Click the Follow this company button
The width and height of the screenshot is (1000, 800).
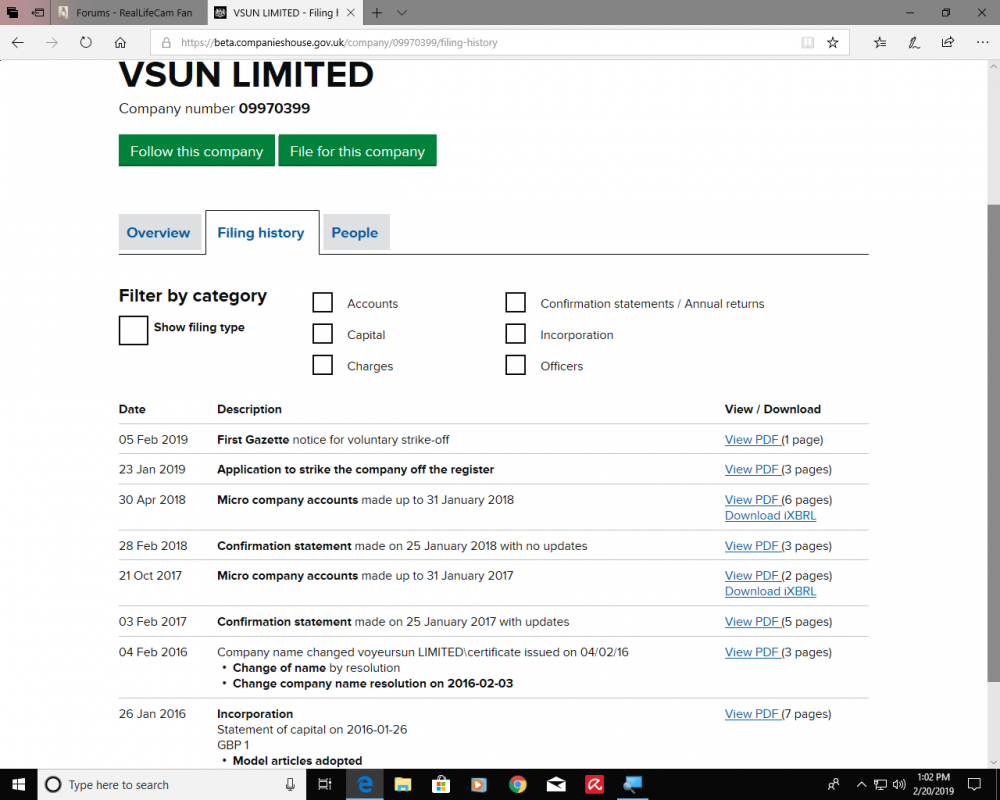196,150
